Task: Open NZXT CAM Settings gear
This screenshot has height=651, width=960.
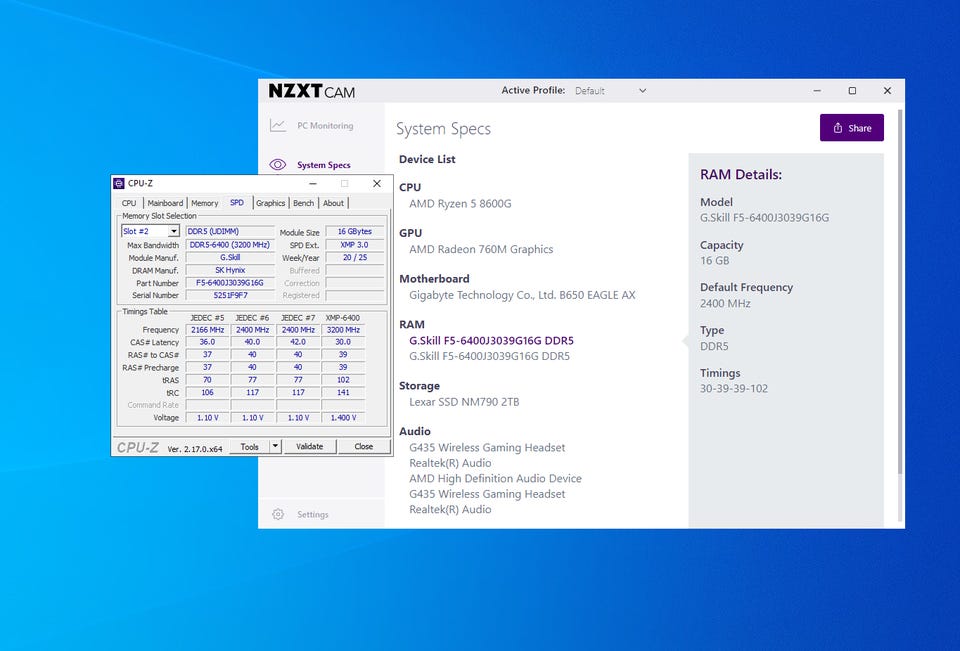Action: 278,514
